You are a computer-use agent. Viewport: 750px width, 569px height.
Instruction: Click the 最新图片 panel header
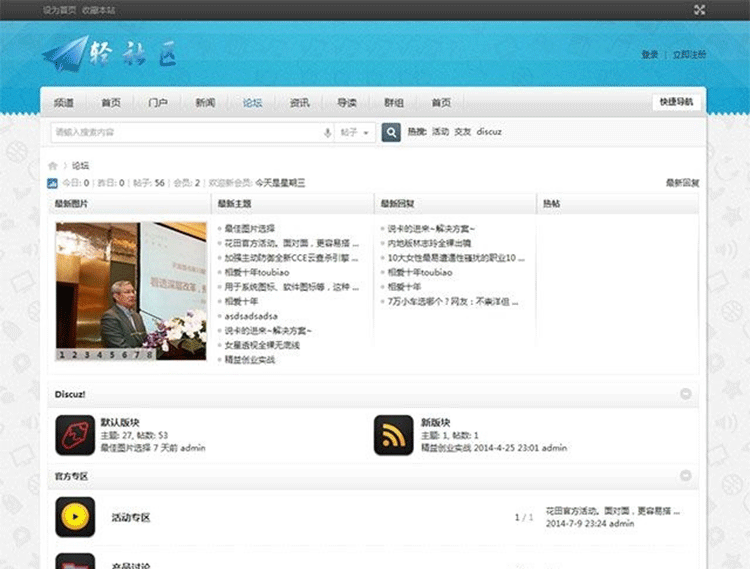pos(71,204)
